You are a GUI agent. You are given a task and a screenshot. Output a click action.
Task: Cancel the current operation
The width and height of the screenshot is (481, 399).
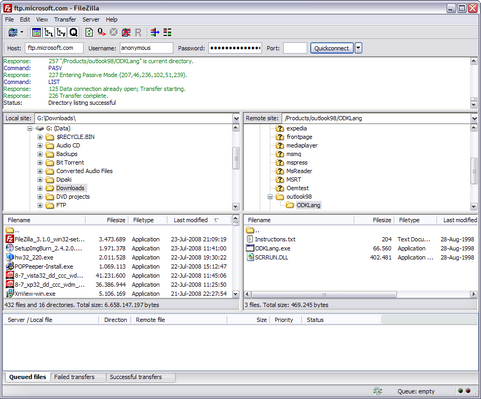pyautogui.click(x=114, y=32)
